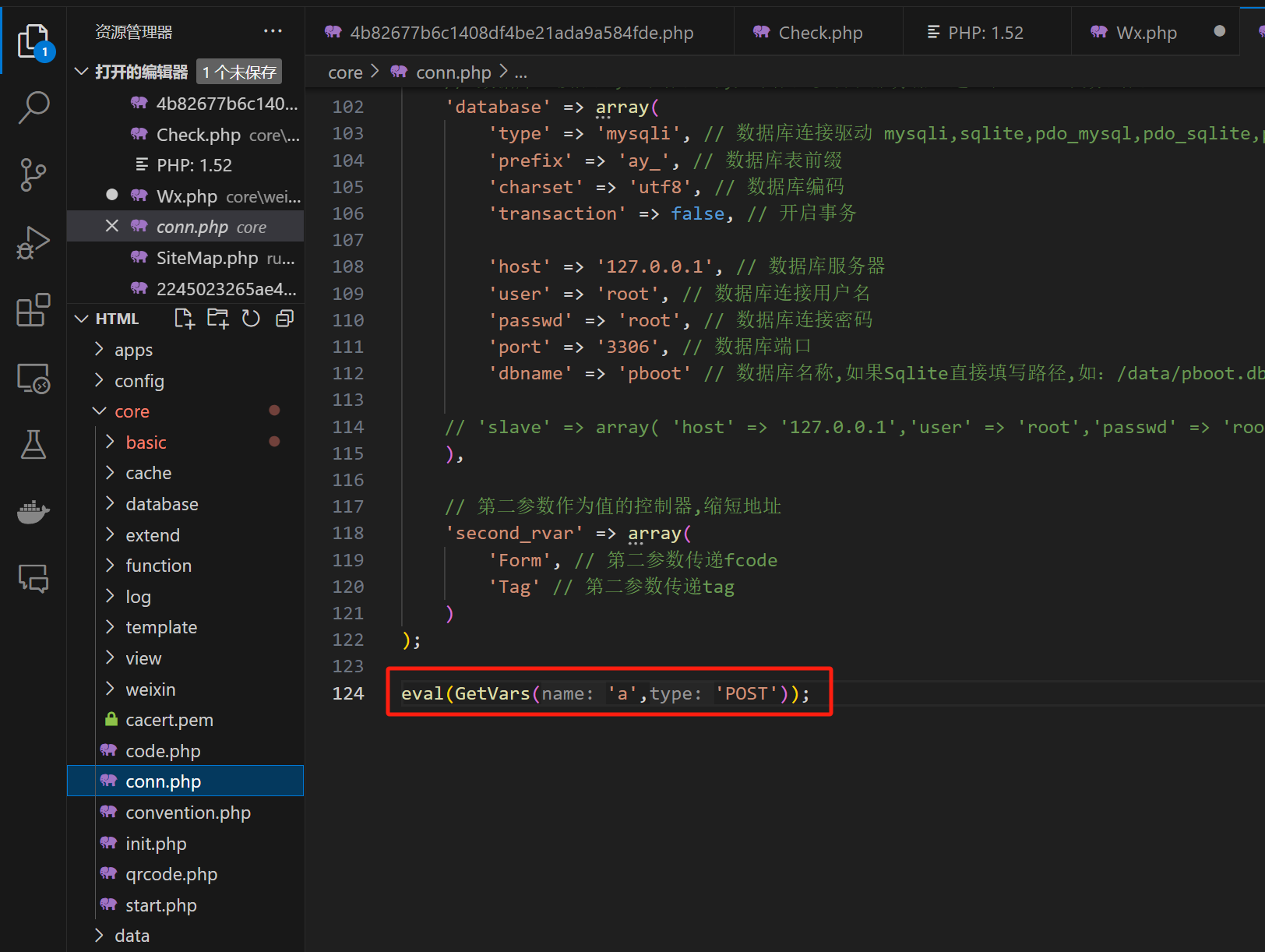
Task: Click New Folder icon in HTML section
Action: 218,319
